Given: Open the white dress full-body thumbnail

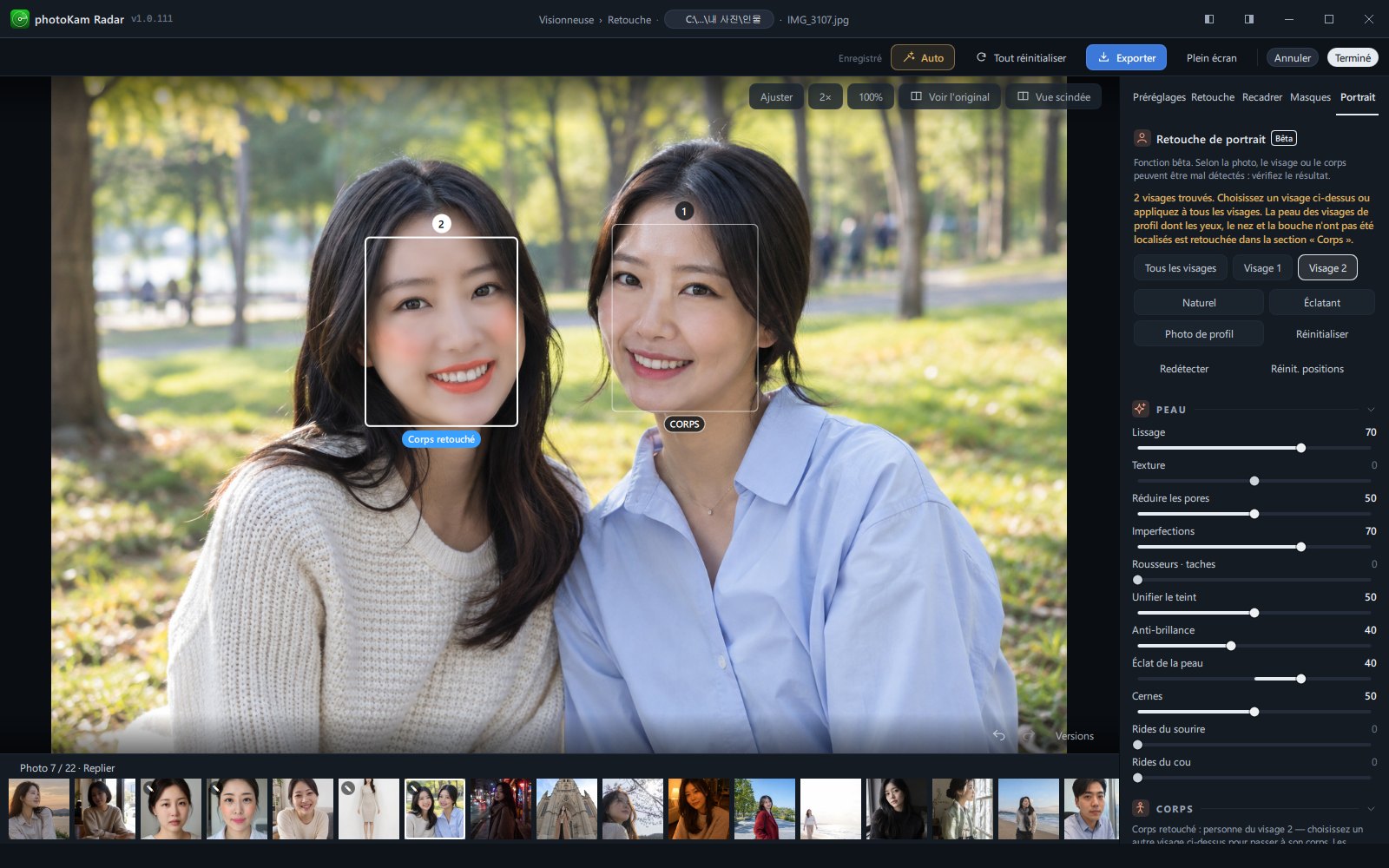Looking at the screenshot, I should tap(369, 809).
